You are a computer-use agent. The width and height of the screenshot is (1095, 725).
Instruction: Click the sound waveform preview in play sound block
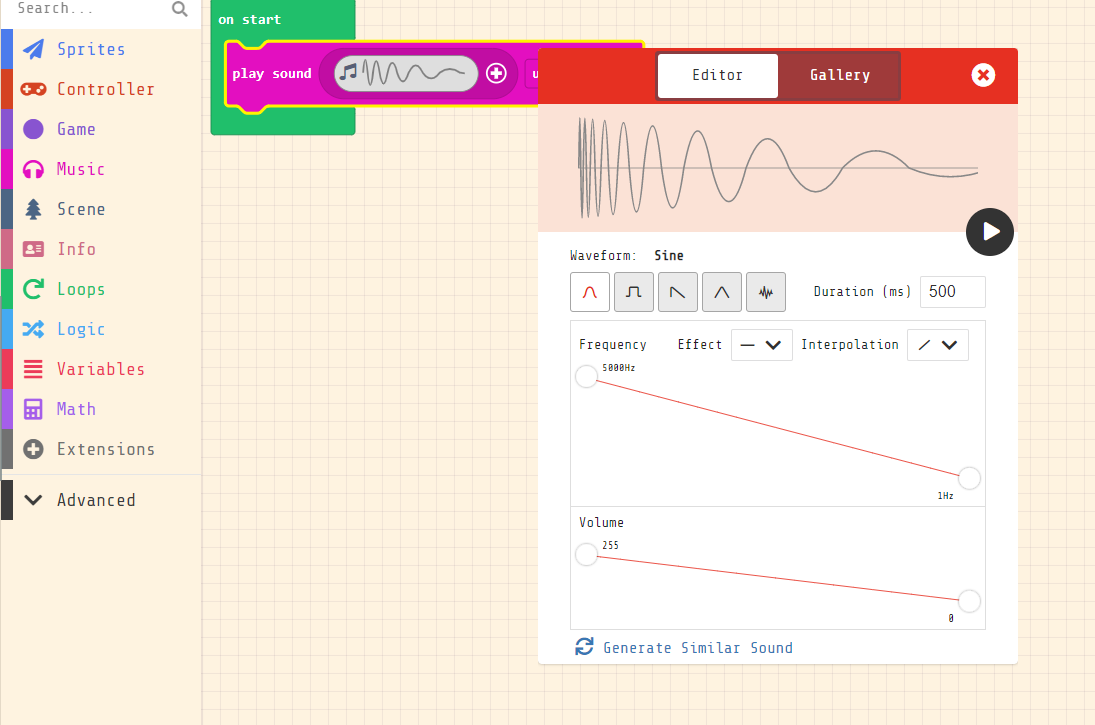(x=406, y=73)
